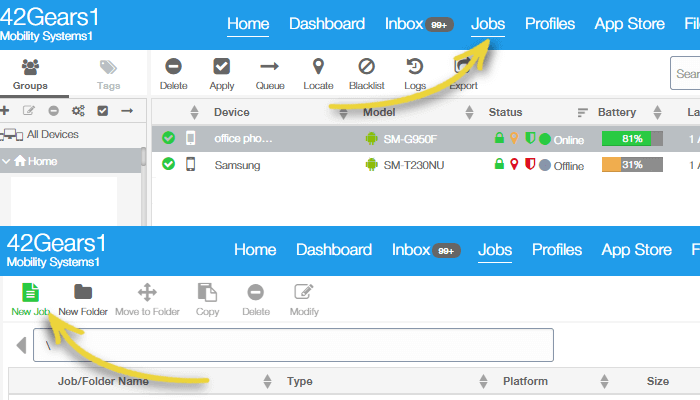Click Copy job button
Screen dimensions: 700x400
click(207, 300)
